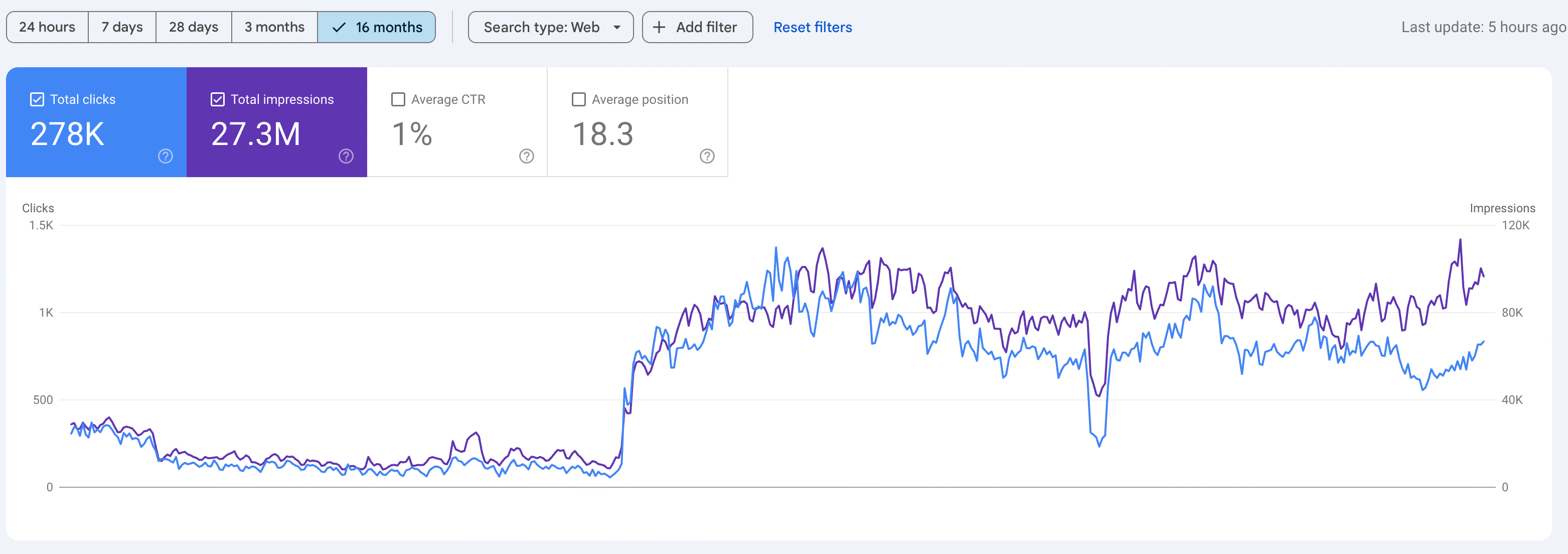
Task: Click the Search type dropdown arrow
Action: coord(616,28)
